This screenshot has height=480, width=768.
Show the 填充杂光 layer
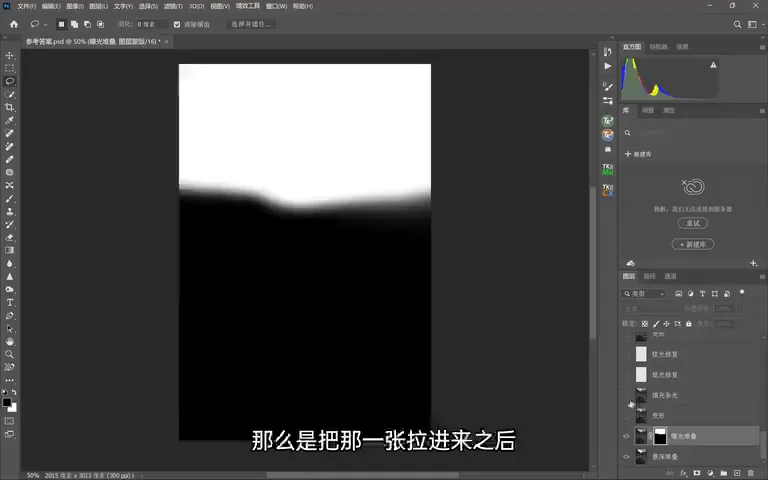626,395
